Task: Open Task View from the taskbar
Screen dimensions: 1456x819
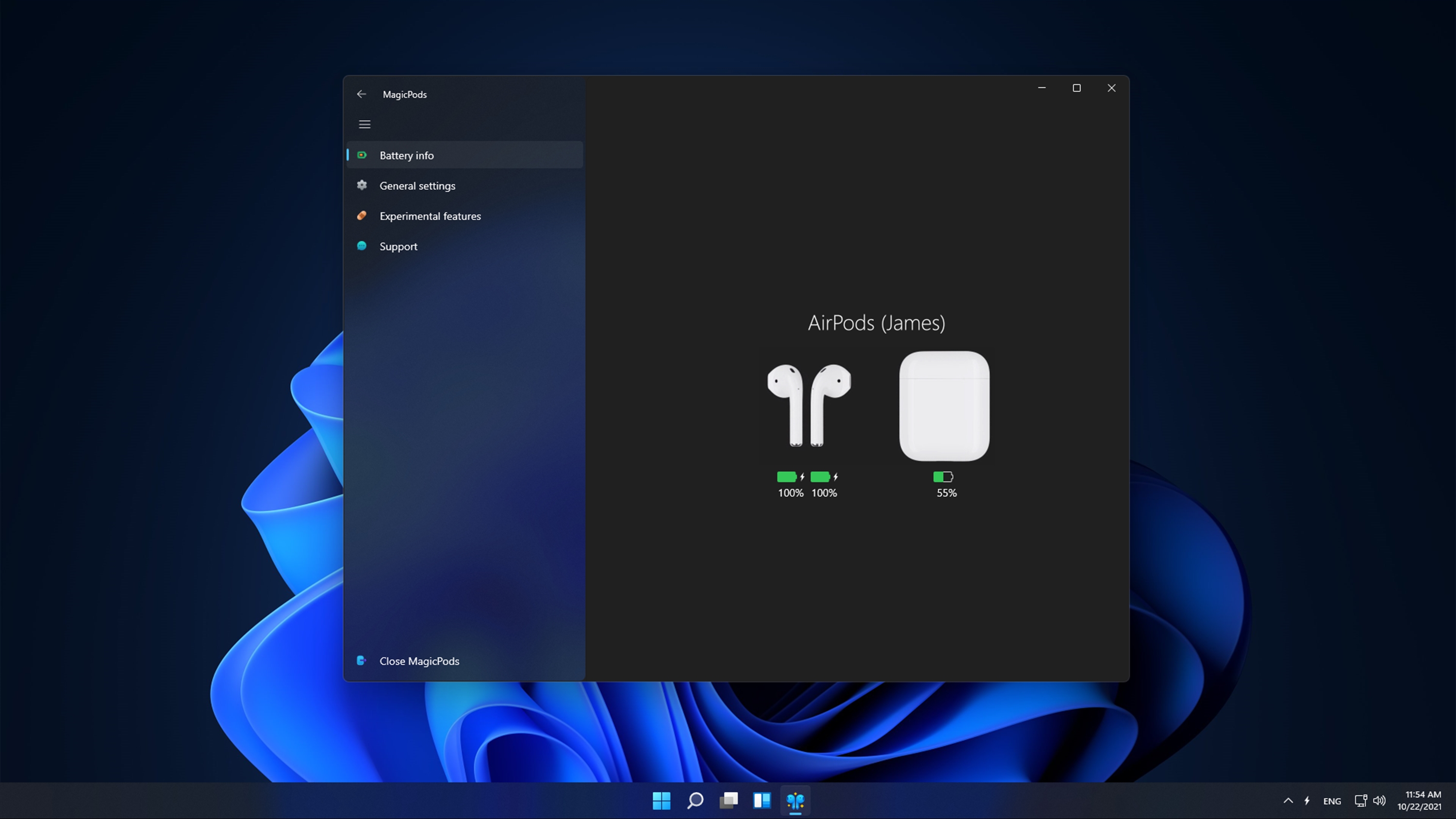Action: coord(728,801)
